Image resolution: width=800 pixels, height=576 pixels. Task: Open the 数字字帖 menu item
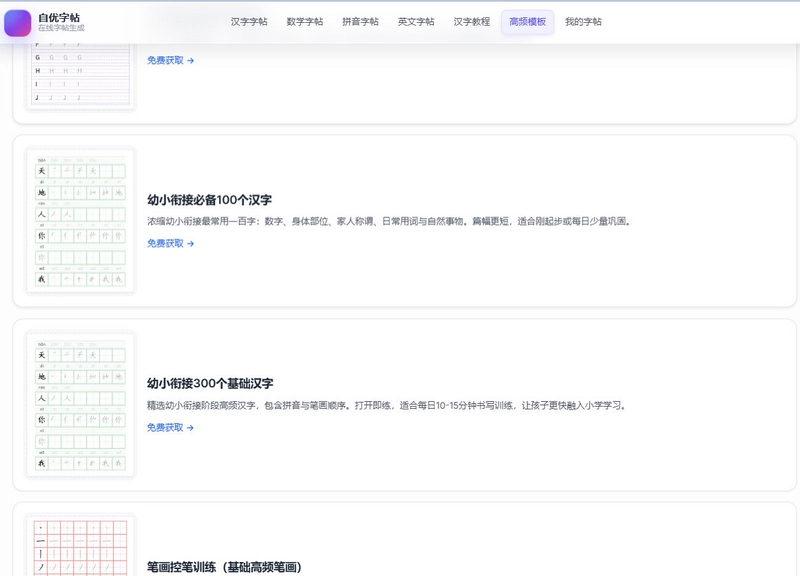(305, 22)
